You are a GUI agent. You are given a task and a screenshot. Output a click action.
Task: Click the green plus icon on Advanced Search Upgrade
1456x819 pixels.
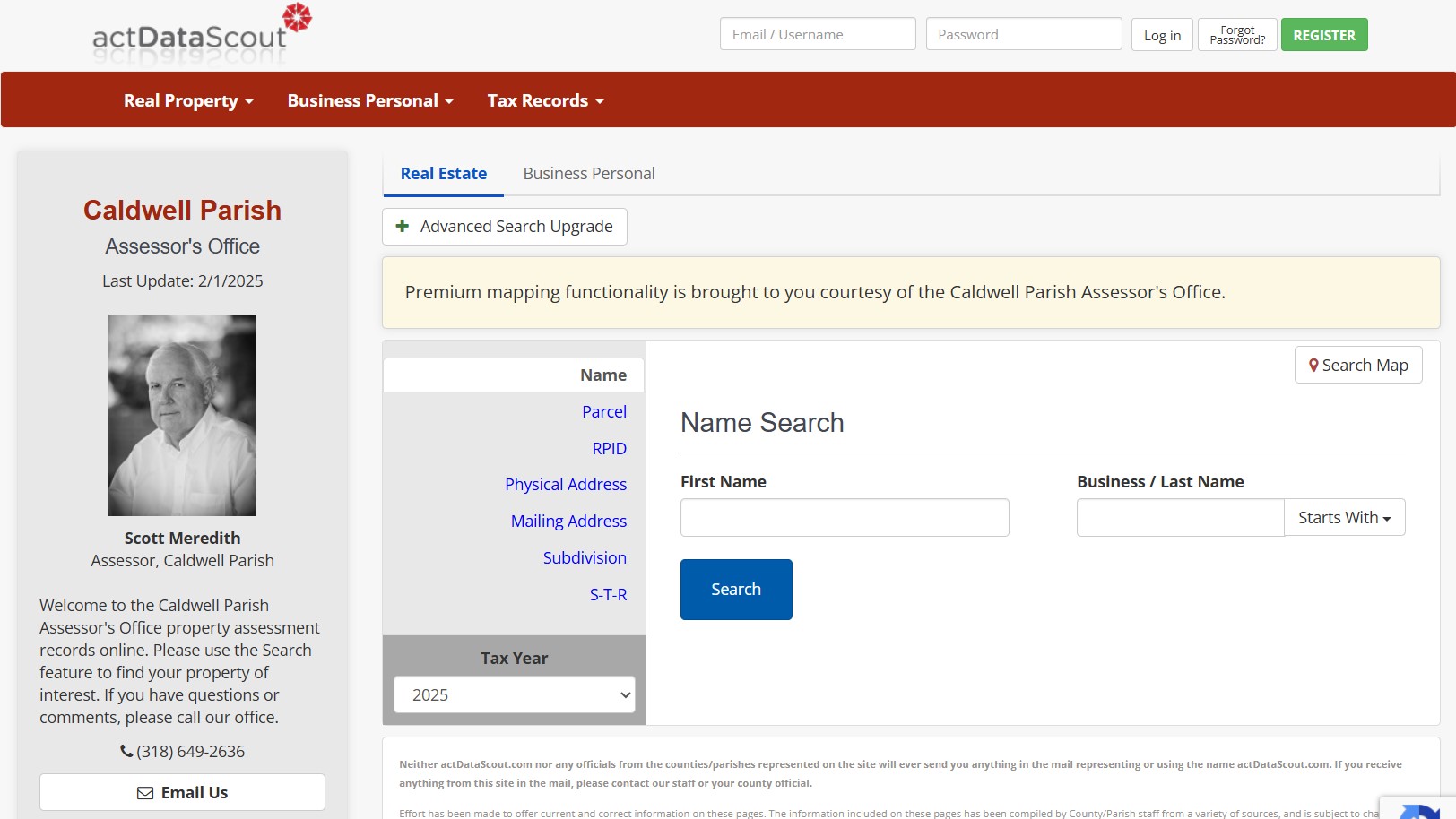click(403, 226)
